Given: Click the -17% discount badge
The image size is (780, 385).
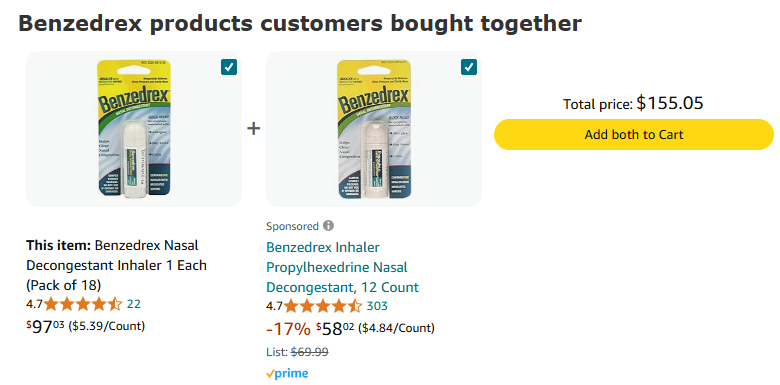Looking at the screenshot, I should pyautogui.click(x=288, y=329).
